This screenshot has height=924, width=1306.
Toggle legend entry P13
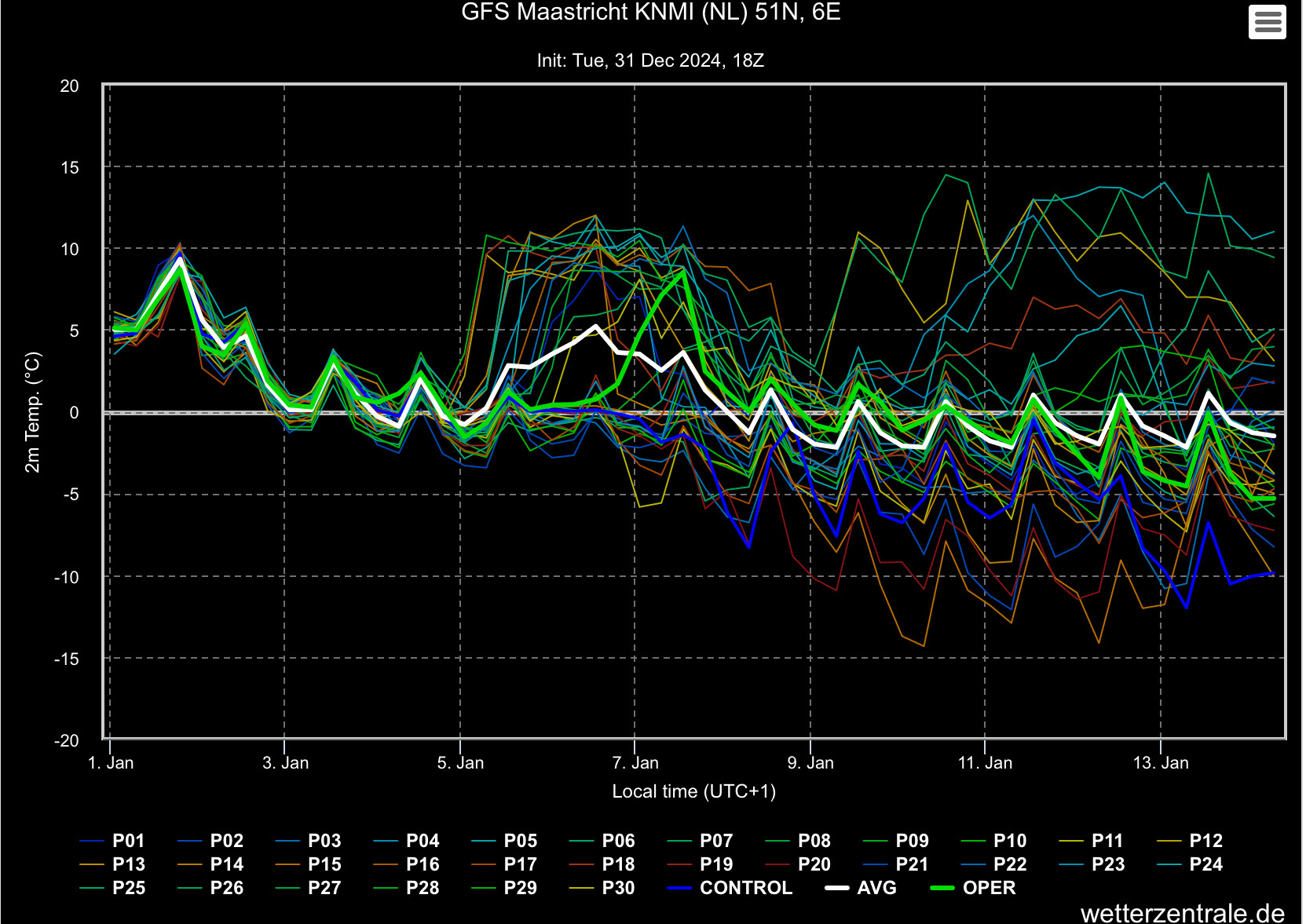(112, 864)
